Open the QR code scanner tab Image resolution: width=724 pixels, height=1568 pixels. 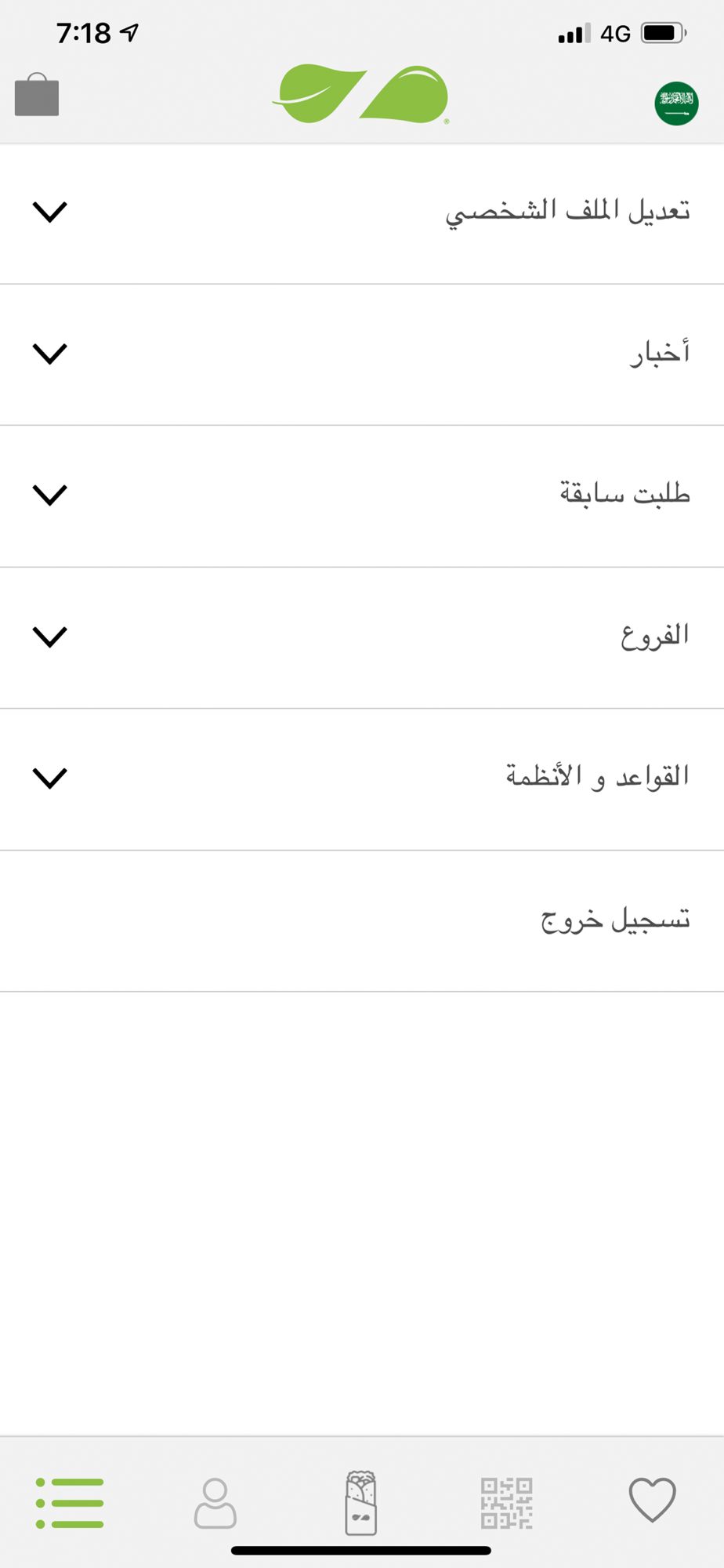click(506, 1502)
